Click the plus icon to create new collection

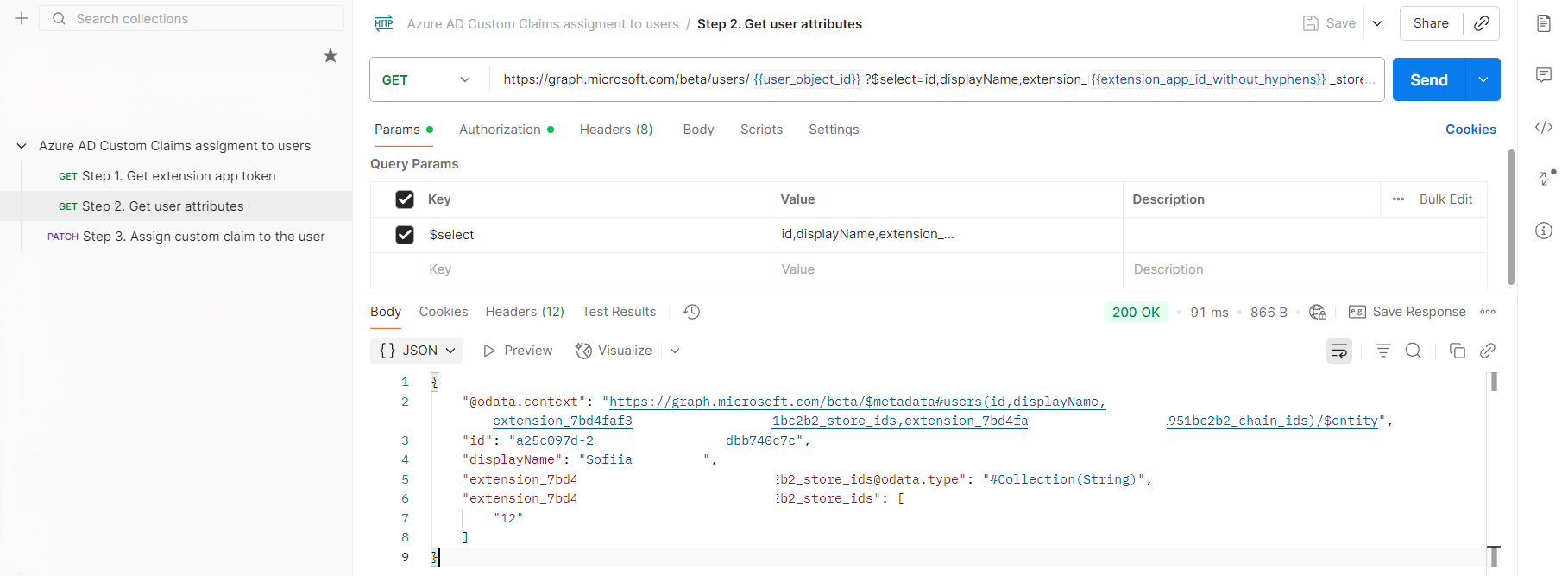[22, 18]
